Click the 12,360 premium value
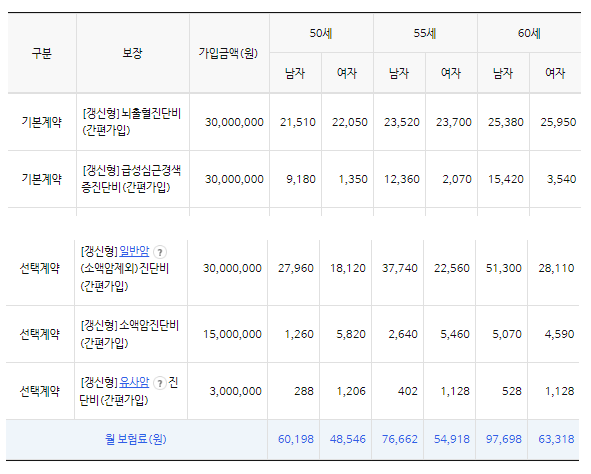This screenshot has height=474, width=591. pos(402,179)
